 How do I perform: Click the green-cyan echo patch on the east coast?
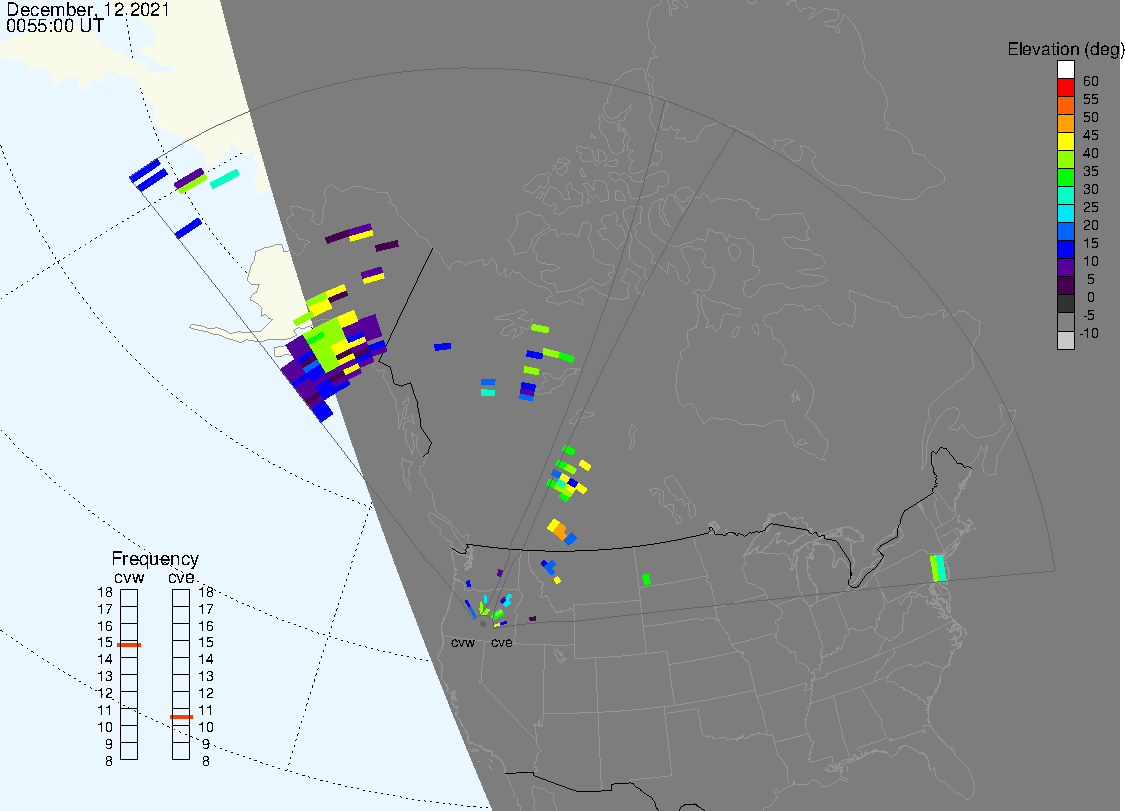(x=938, y=568)
